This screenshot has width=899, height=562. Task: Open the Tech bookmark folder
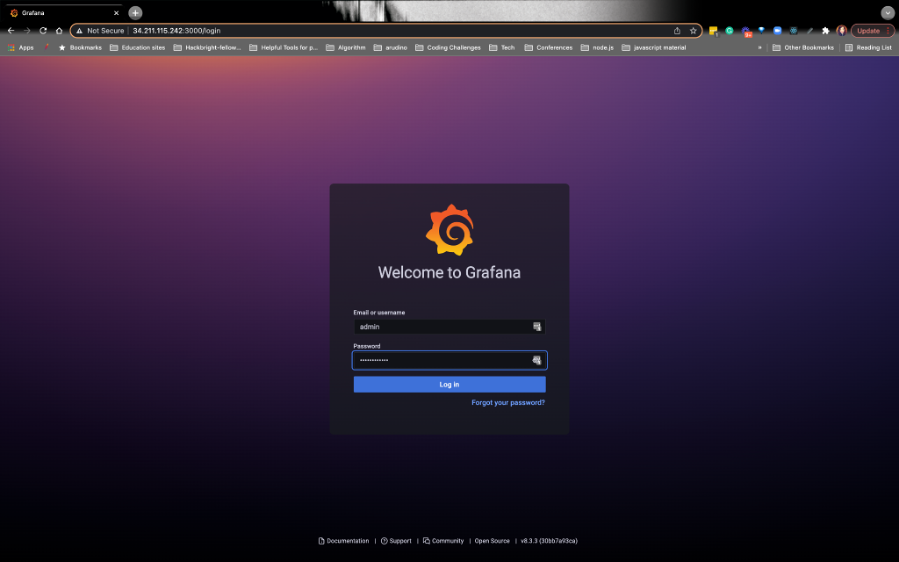[x=502, y=48]
